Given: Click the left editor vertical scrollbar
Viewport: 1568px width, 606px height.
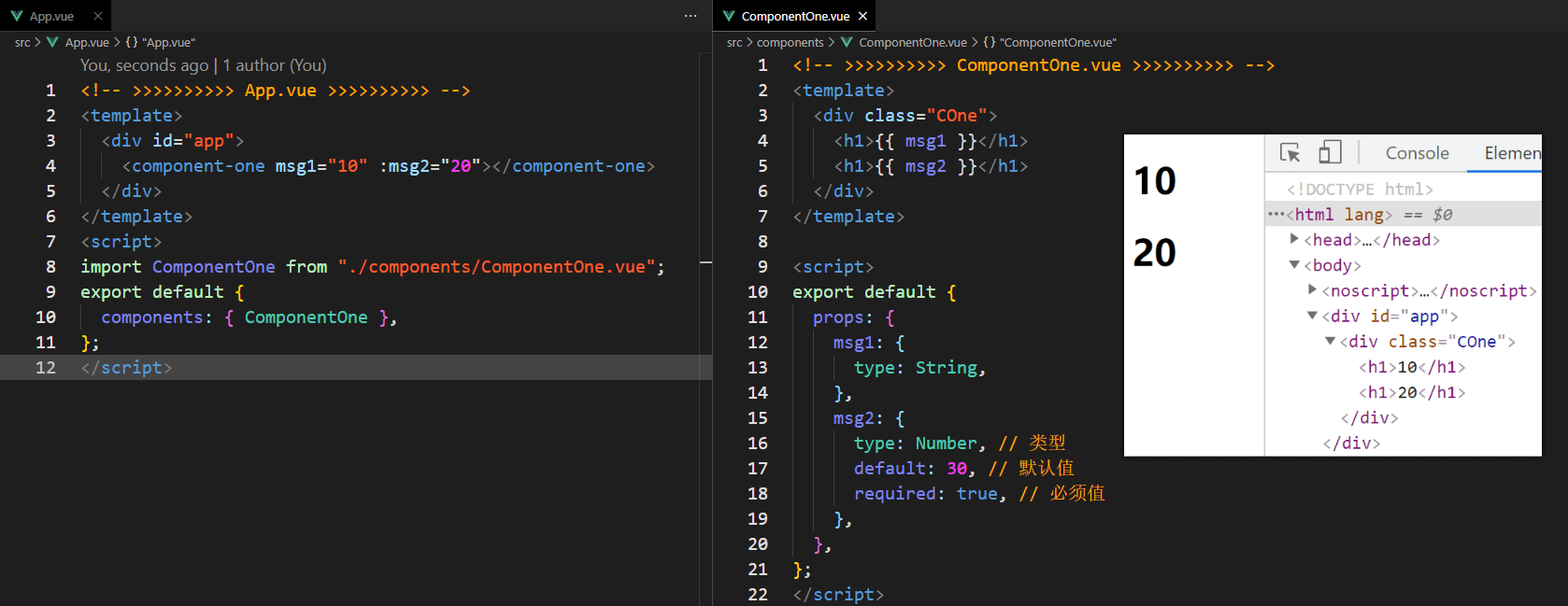Looking at the screenshot, I should point(706,327).
